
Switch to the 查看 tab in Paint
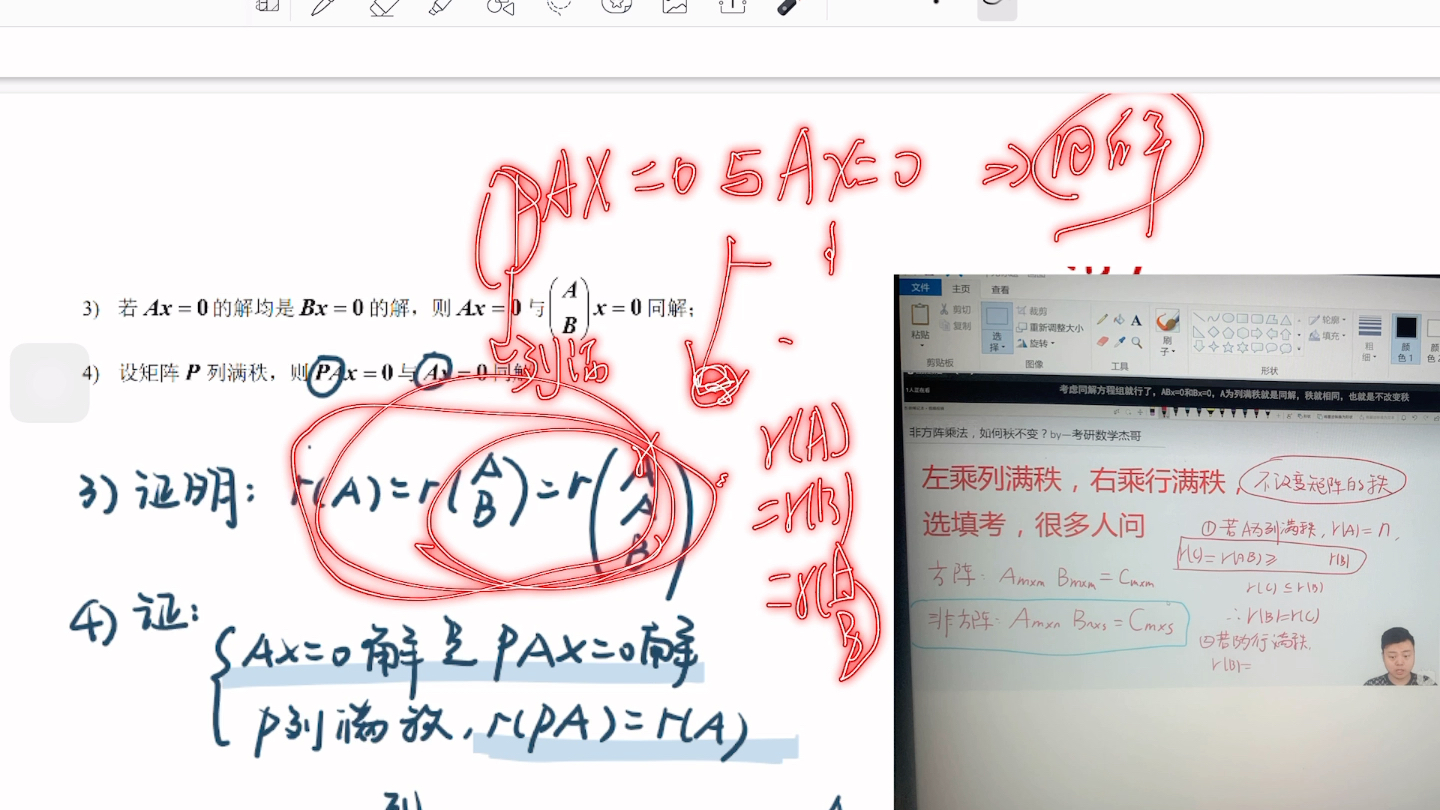[x=999, y=289]
